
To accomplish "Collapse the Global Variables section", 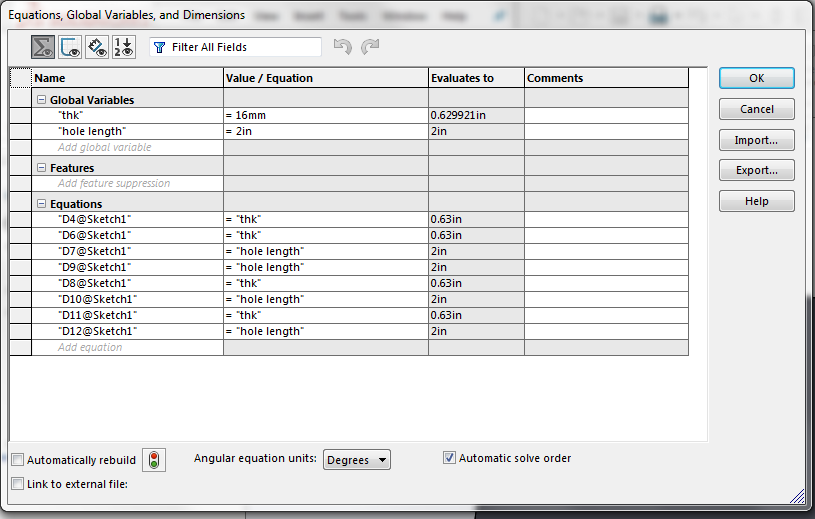I will coord(42,100).
